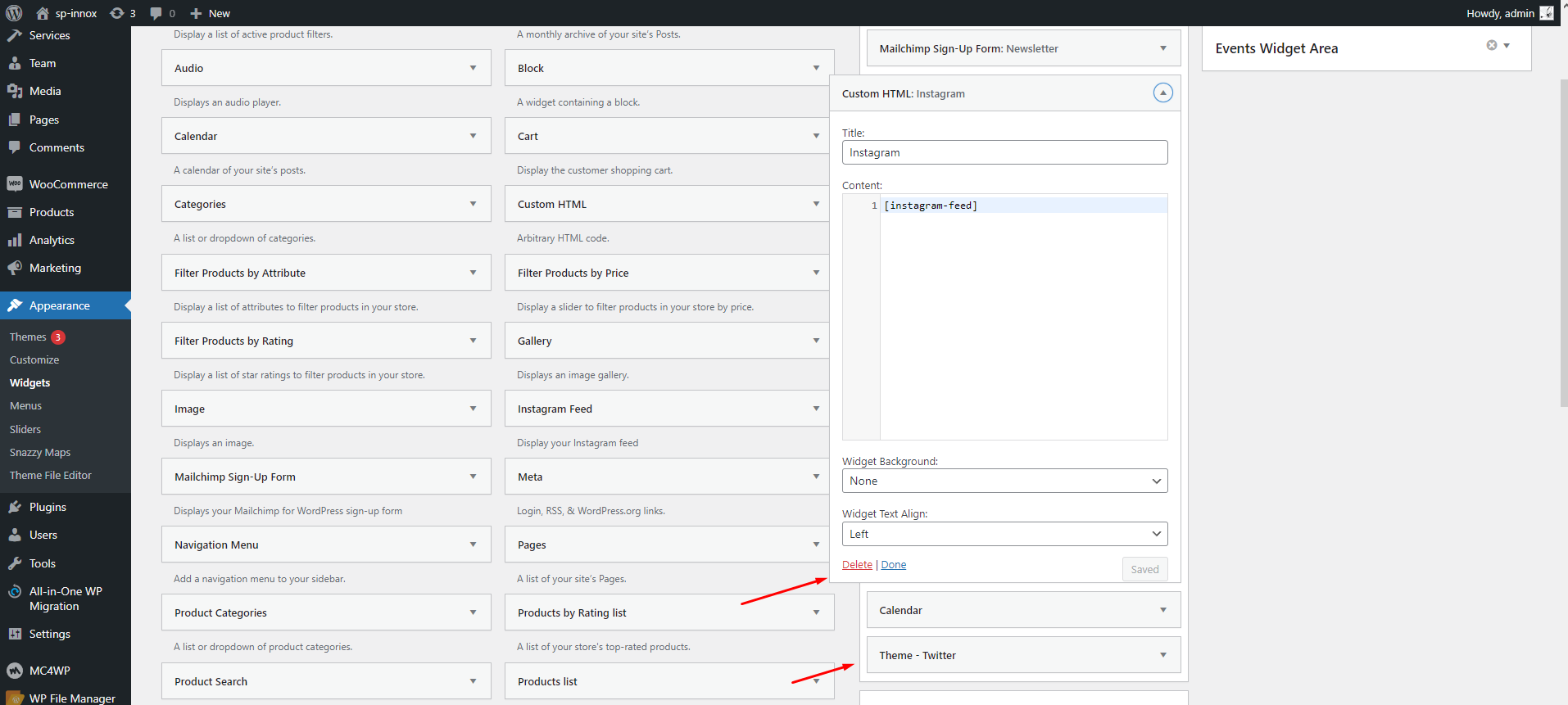Click the Tools wrench icon

15,563
